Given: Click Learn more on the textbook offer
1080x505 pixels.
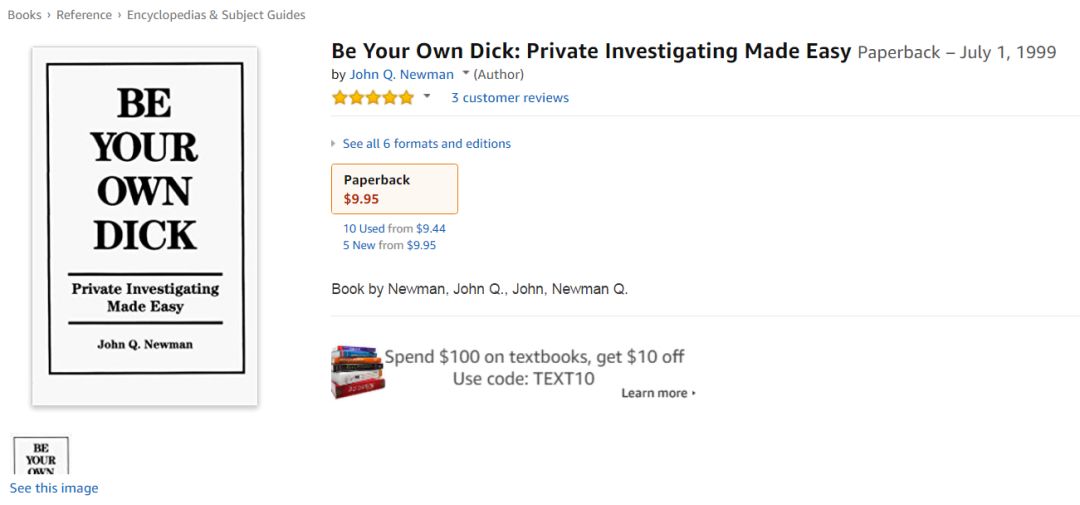Looking at the screenshot, I should (657, 393).
